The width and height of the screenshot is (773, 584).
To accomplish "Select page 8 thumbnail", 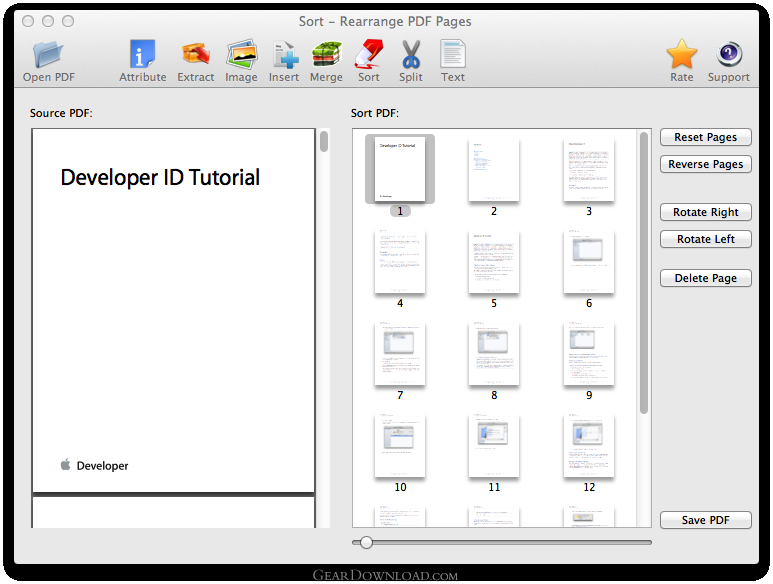I will pyautogui.click(x=494, y=353).
